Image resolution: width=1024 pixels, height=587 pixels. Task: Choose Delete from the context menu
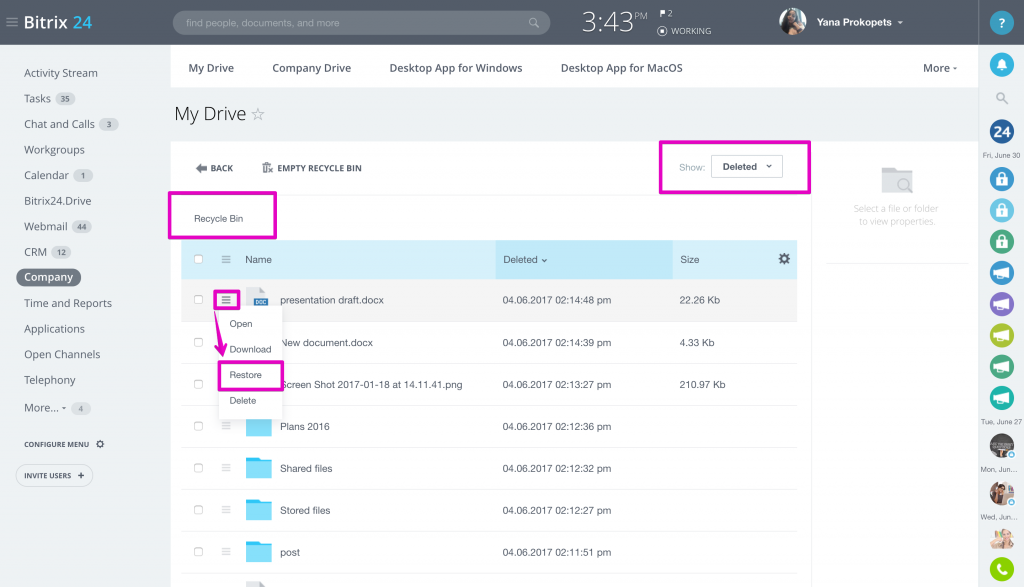(x=243, y=400)
